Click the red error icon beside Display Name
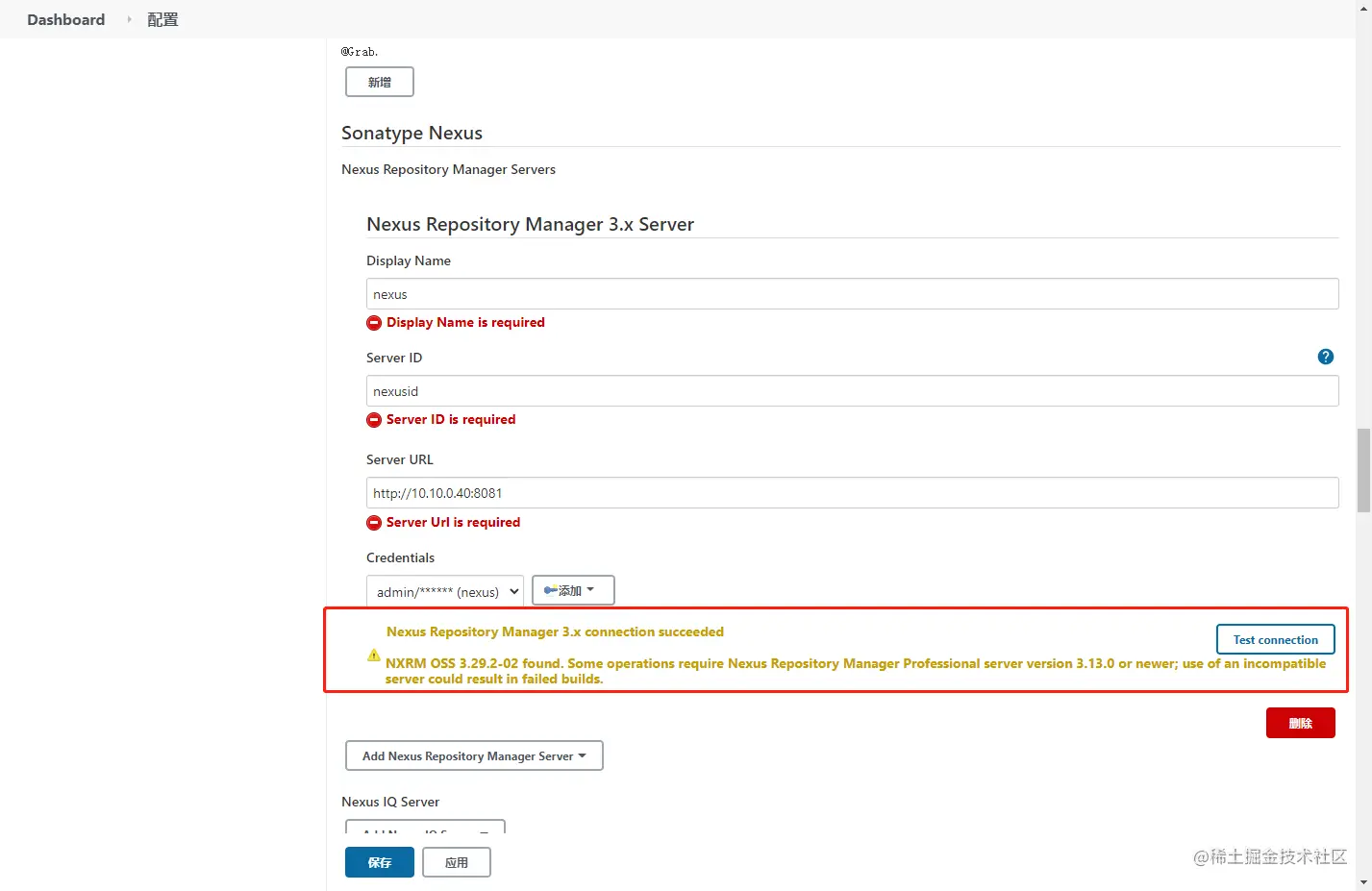Screen dimensions: 1372x891 pos(374,323)
